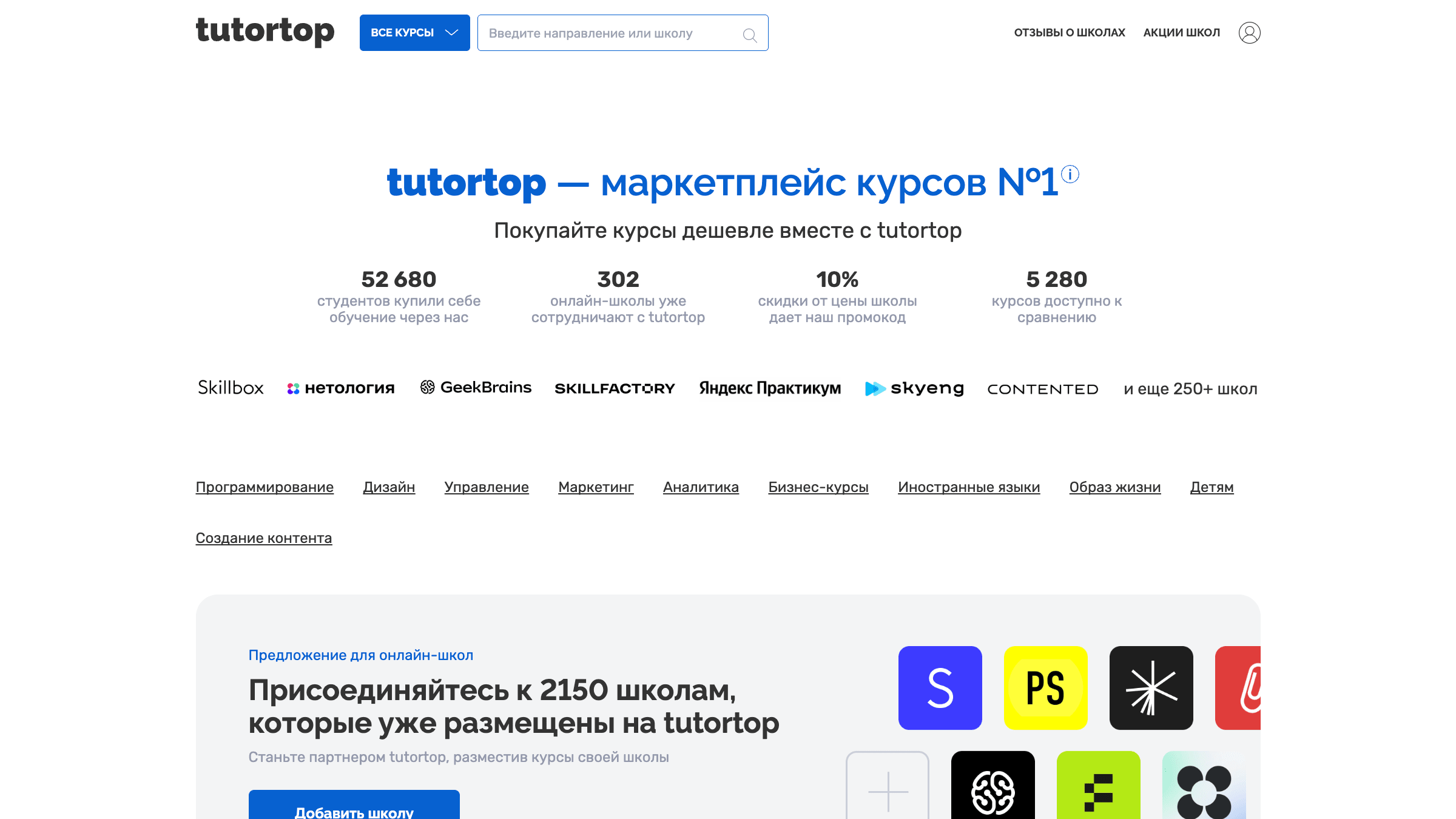Open the Яндекс Практикум logo

(x=770, y=388)
